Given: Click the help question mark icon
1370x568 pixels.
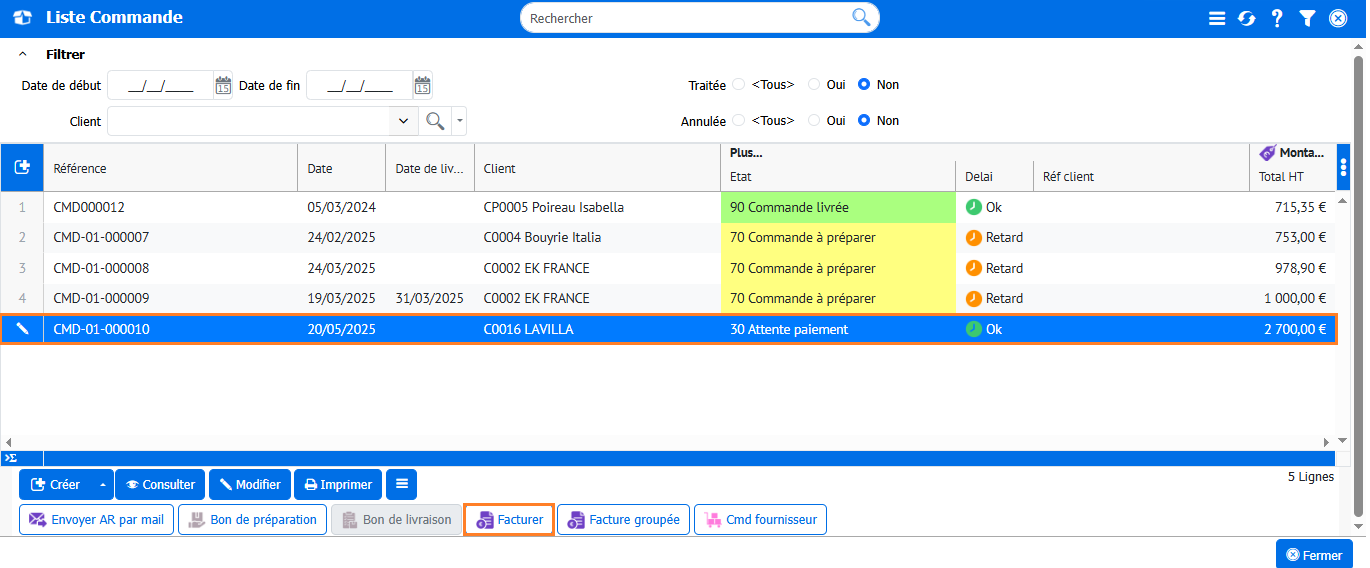Looking at the screenshot, I should 1277,18.
